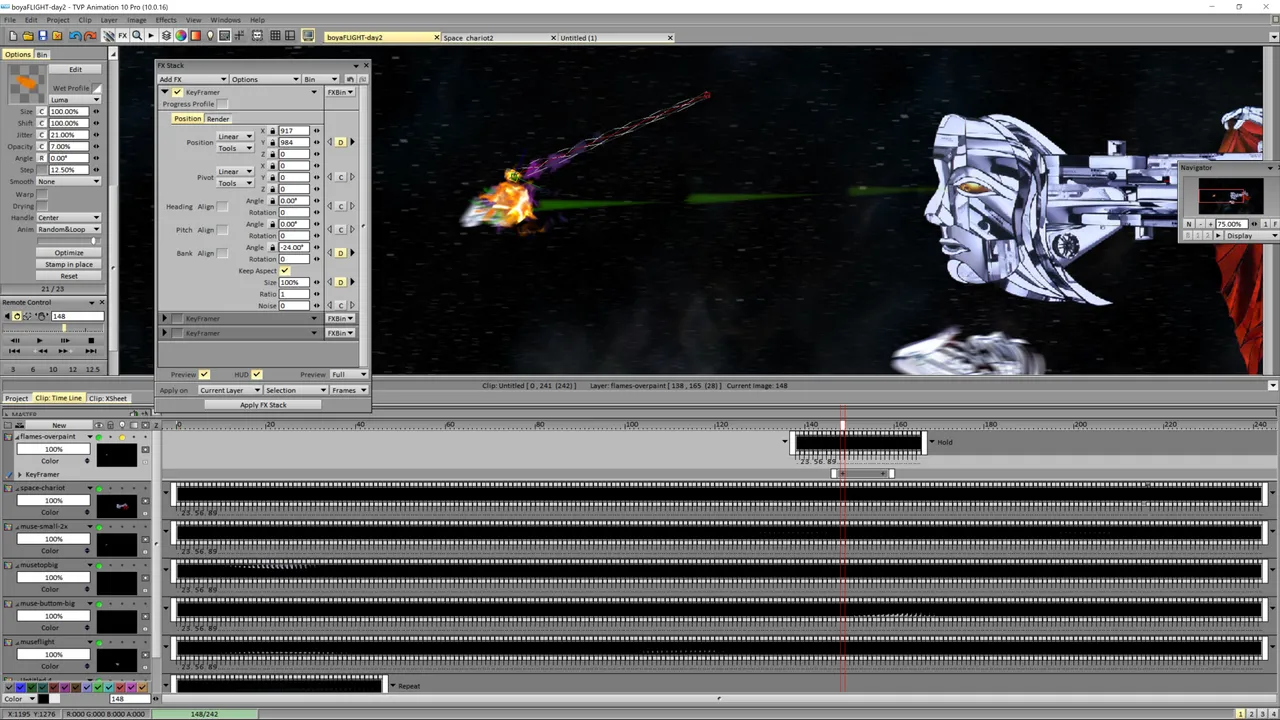Open the Handle Center dropdown
This screenshot has height=720, width=1280.
pyautogui.click(x=69, y=217)
